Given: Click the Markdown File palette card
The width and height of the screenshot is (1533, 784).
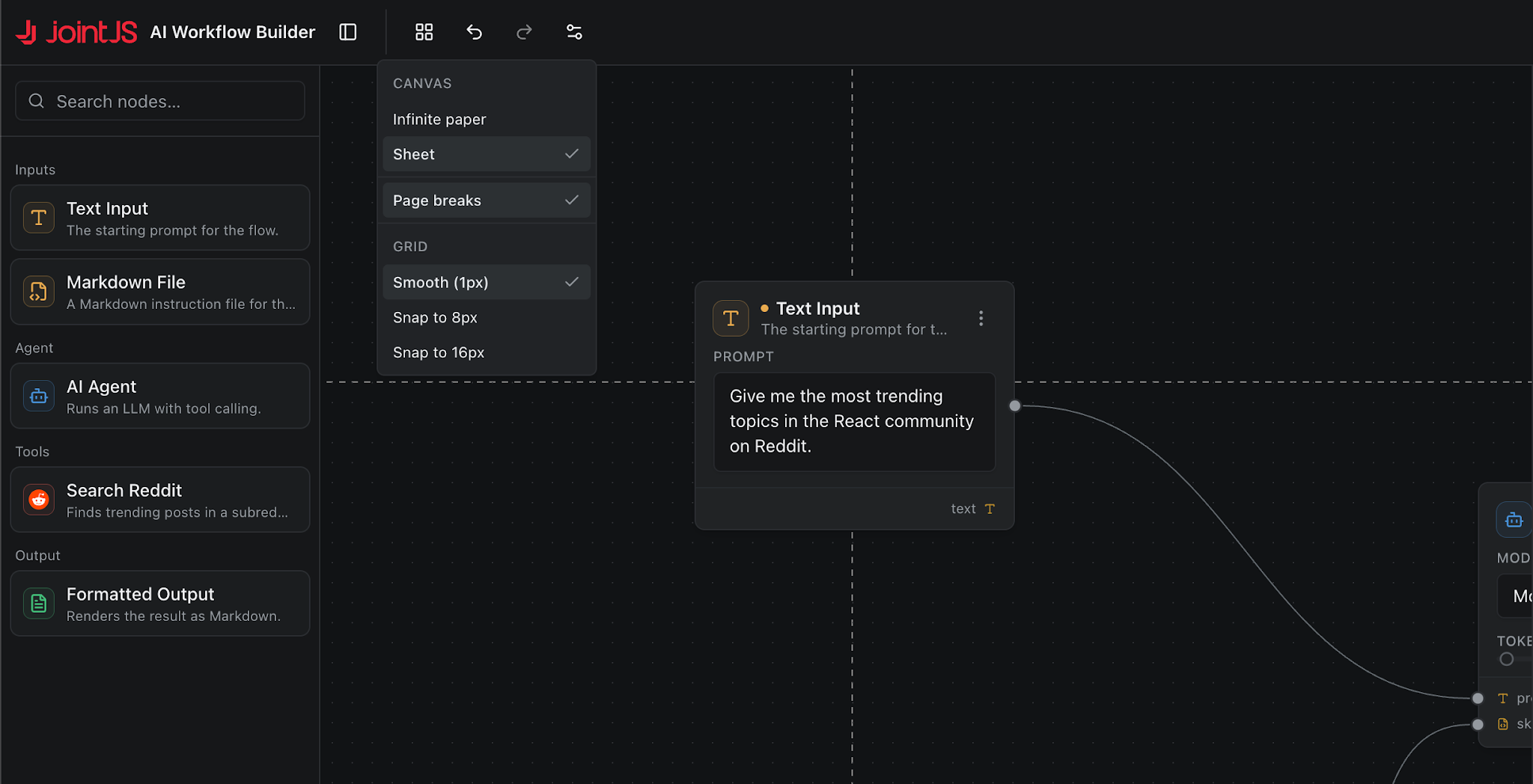Looking at the screenshot, I should pos(160,292).
